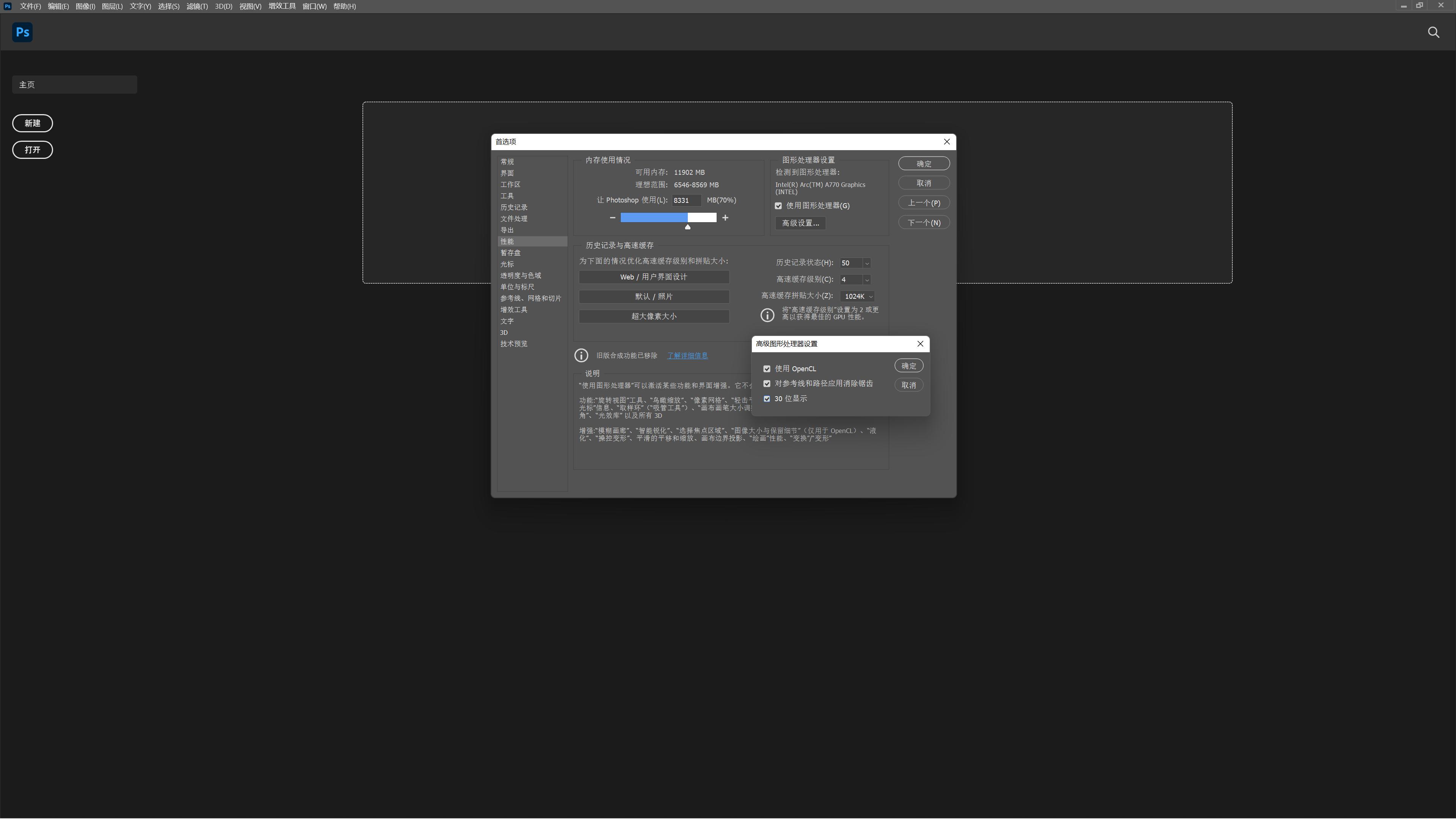Click the Photoshop memory amount input field
The height and width of the screenshot is (819, 1456).
pyautogui.click(x=686, y=201)
